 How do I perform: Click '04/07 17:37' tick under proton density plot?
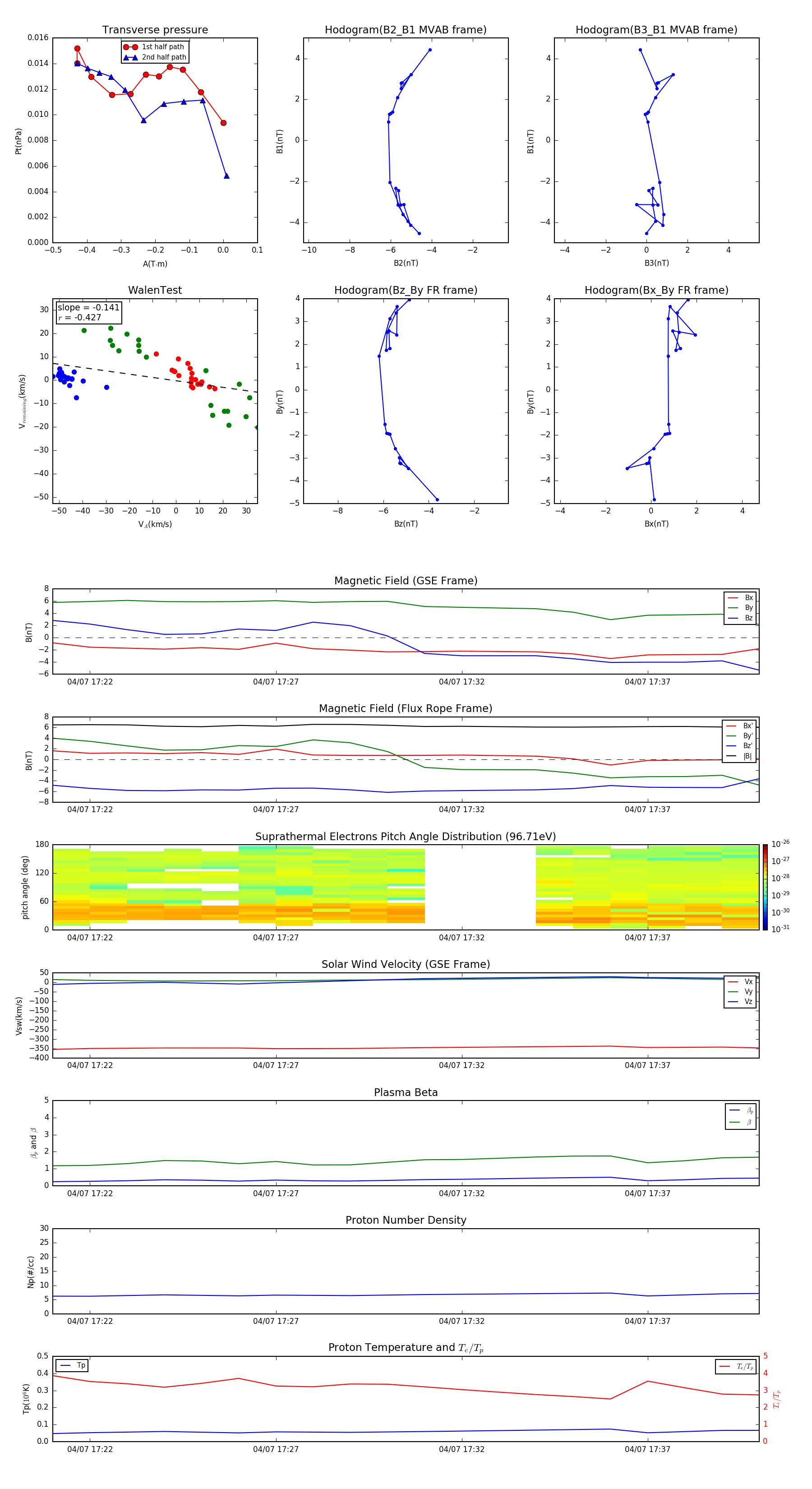647,1321
